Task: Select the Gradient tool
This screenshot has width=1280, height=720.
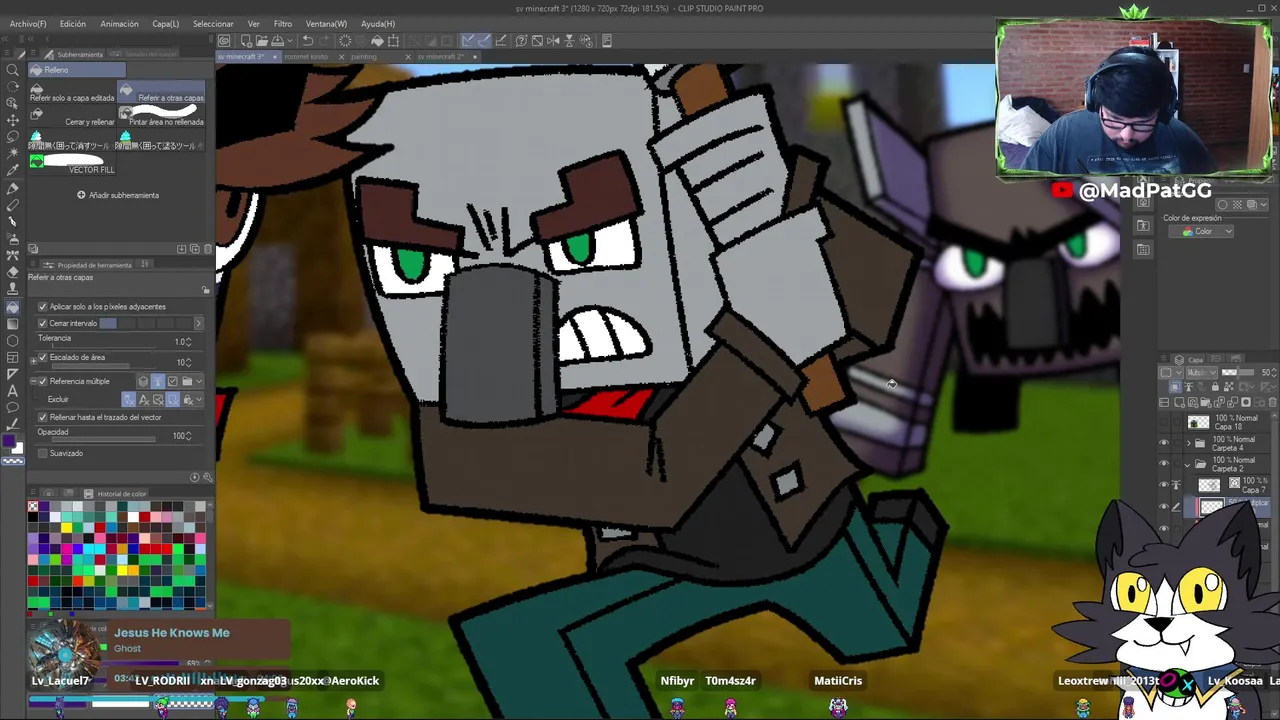Action: [x=12, y=323]
